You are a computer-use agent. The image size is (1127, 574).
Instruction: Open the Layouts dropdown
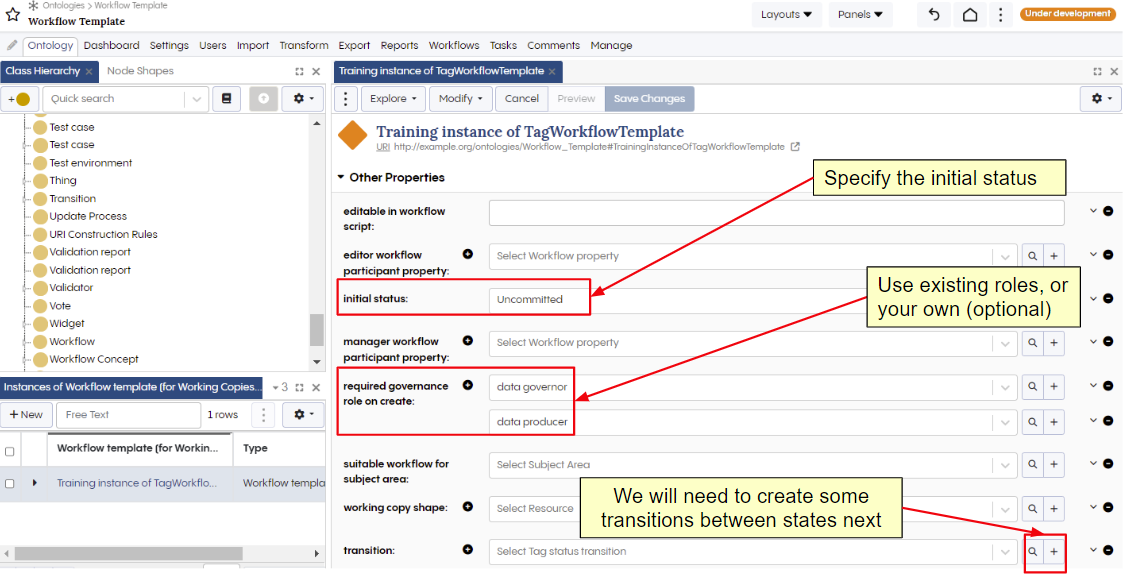click(x=786, y=14)
